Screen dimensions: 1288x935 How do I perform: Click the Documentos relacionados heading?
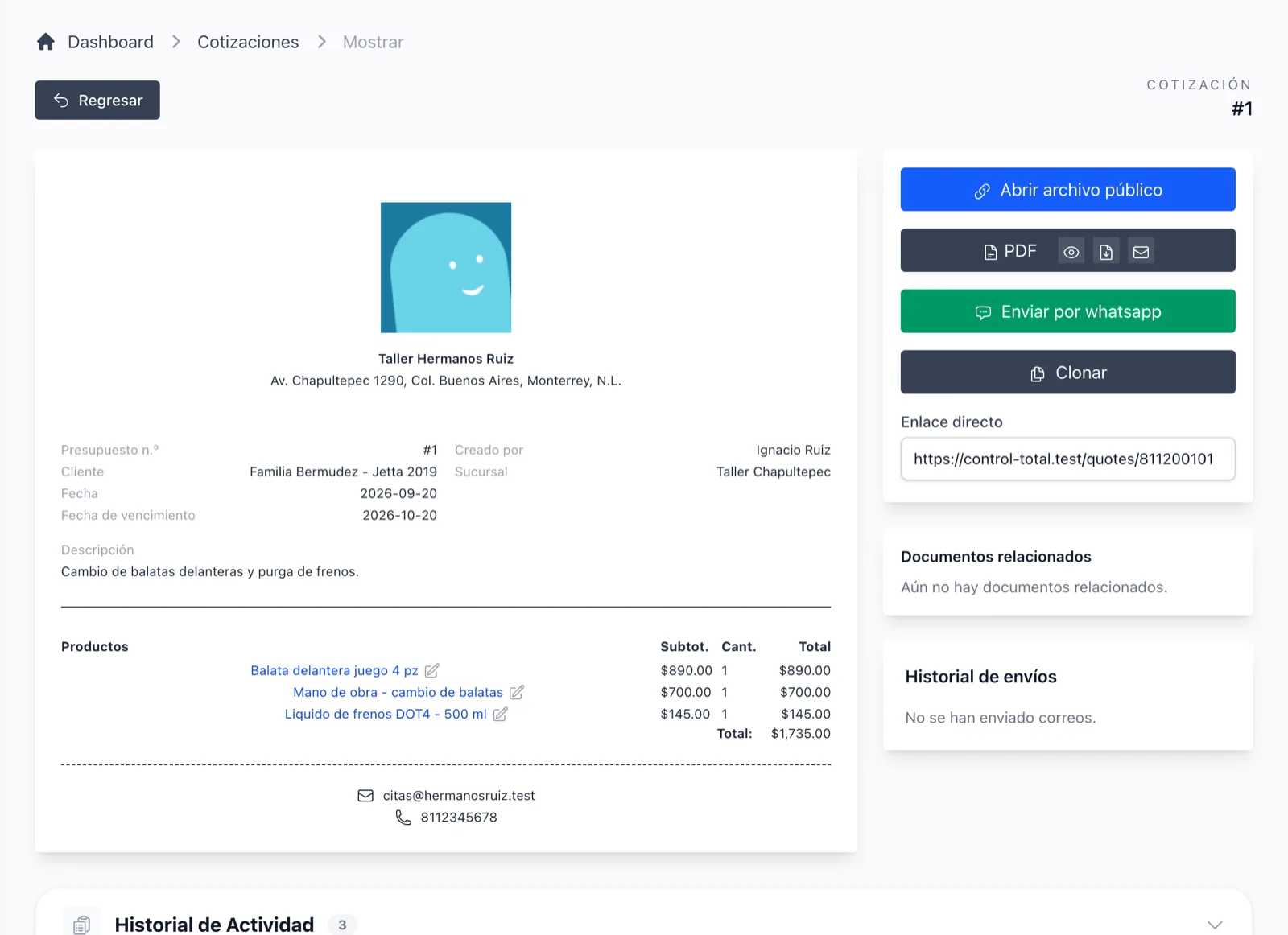point(996,556)
